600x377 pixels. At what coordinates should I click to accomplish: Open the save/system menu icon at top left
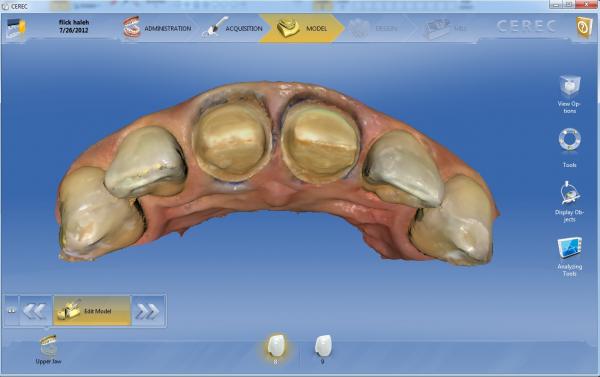[x=16, y=28]
